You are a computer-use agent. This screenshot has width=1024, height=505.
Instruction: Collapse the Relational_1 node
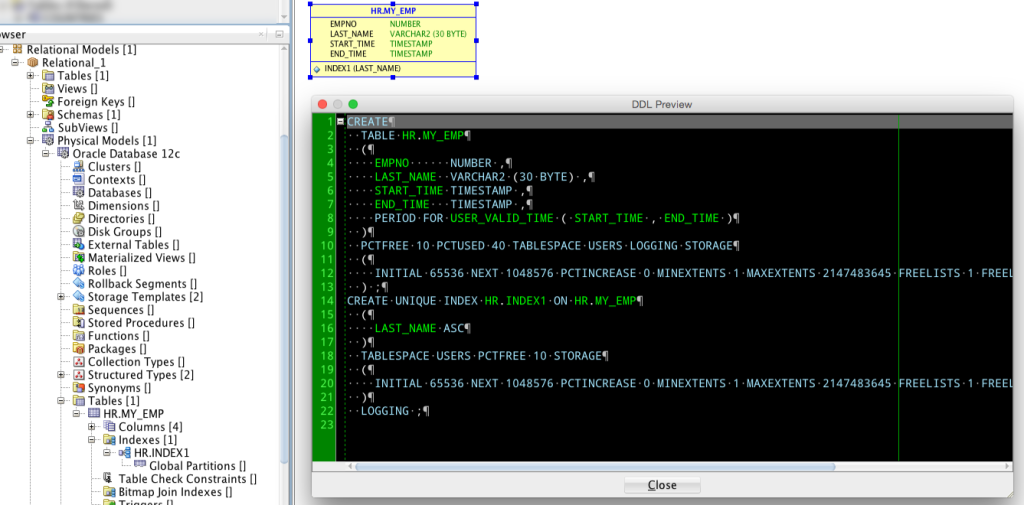pos(15,63)
